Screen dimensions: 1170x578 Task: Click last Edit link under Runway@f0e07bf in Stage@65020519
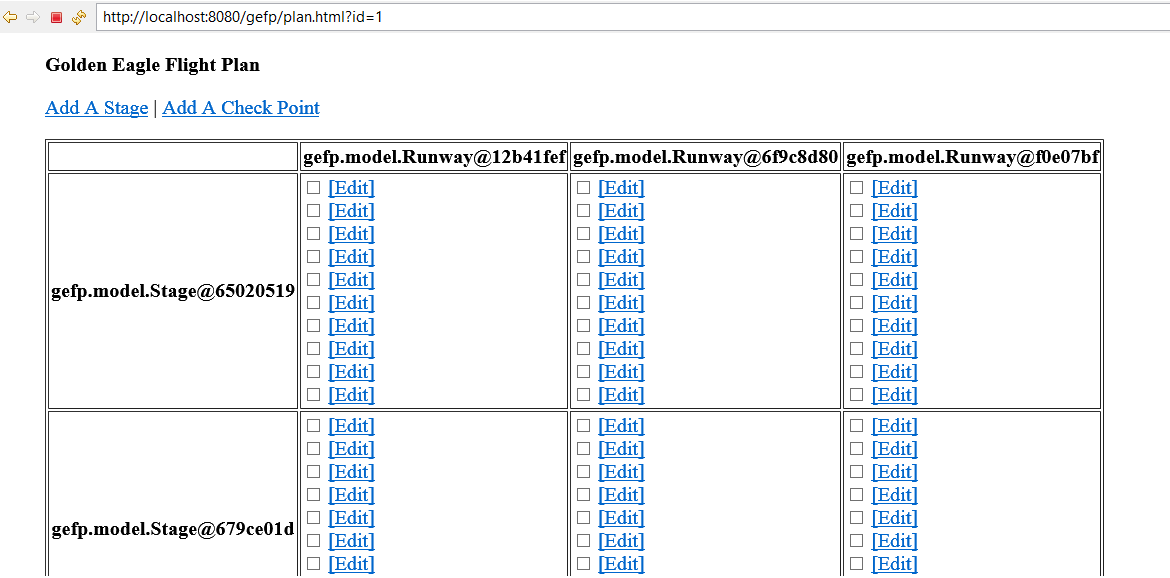894,395
